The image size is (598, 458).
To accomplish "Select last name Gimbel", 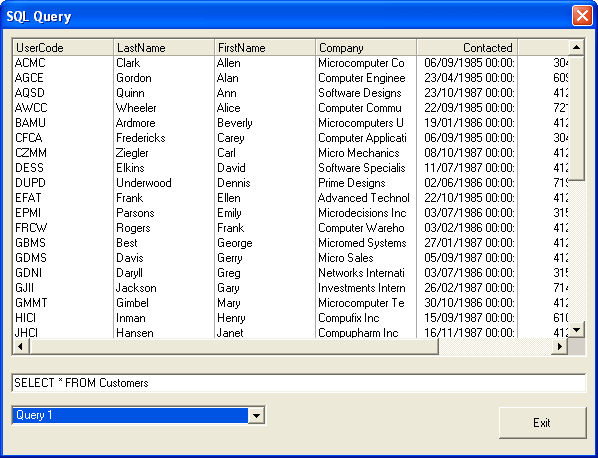I will 132,303.
